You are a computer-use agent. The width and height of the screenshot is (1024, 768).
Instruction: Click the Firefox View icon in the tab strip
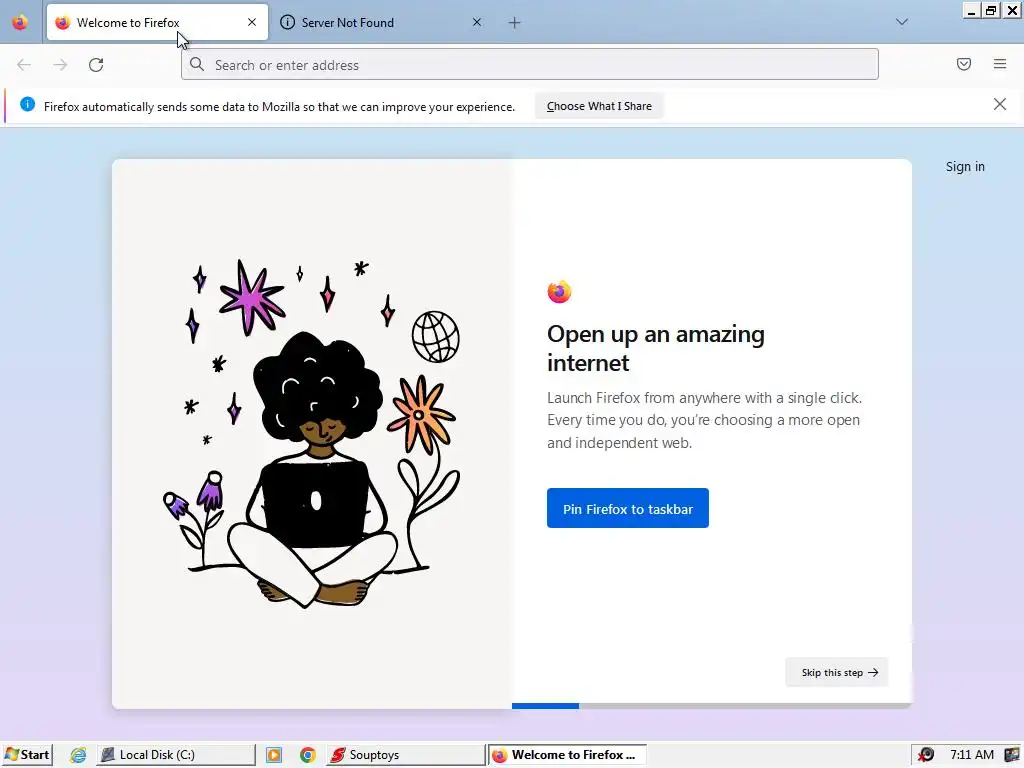click(x=20, y=22)
